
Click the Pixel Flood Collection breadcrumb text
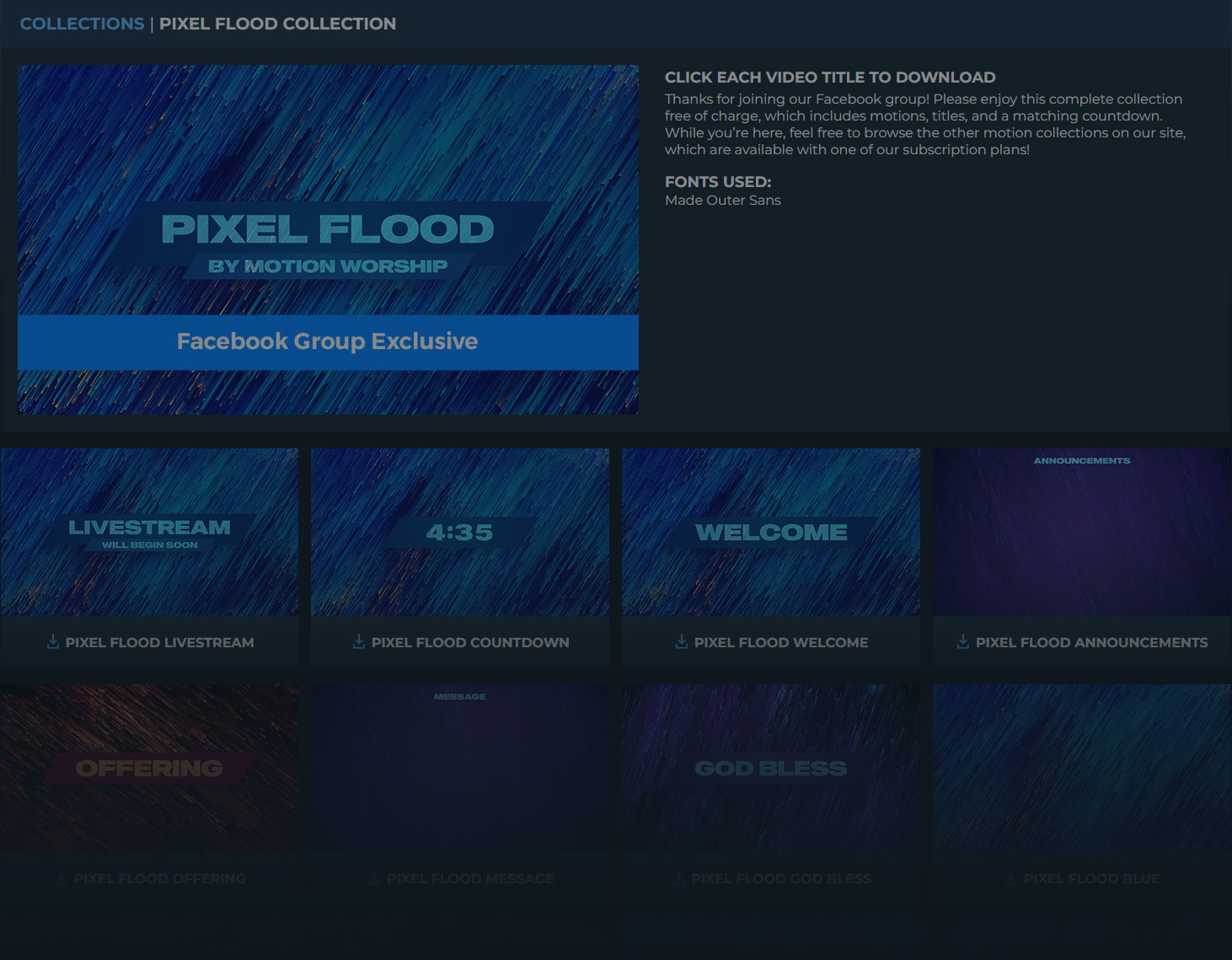pos(277,24)
